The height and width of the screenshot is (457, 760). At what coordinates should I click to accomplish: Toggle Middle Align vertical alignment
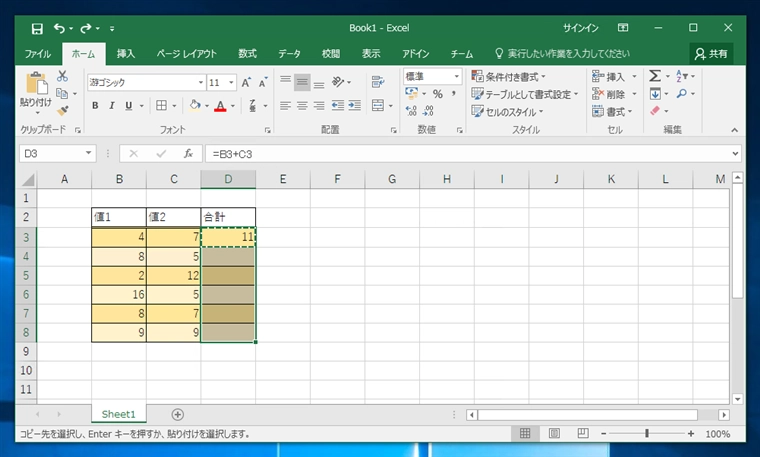click(302, 82)
